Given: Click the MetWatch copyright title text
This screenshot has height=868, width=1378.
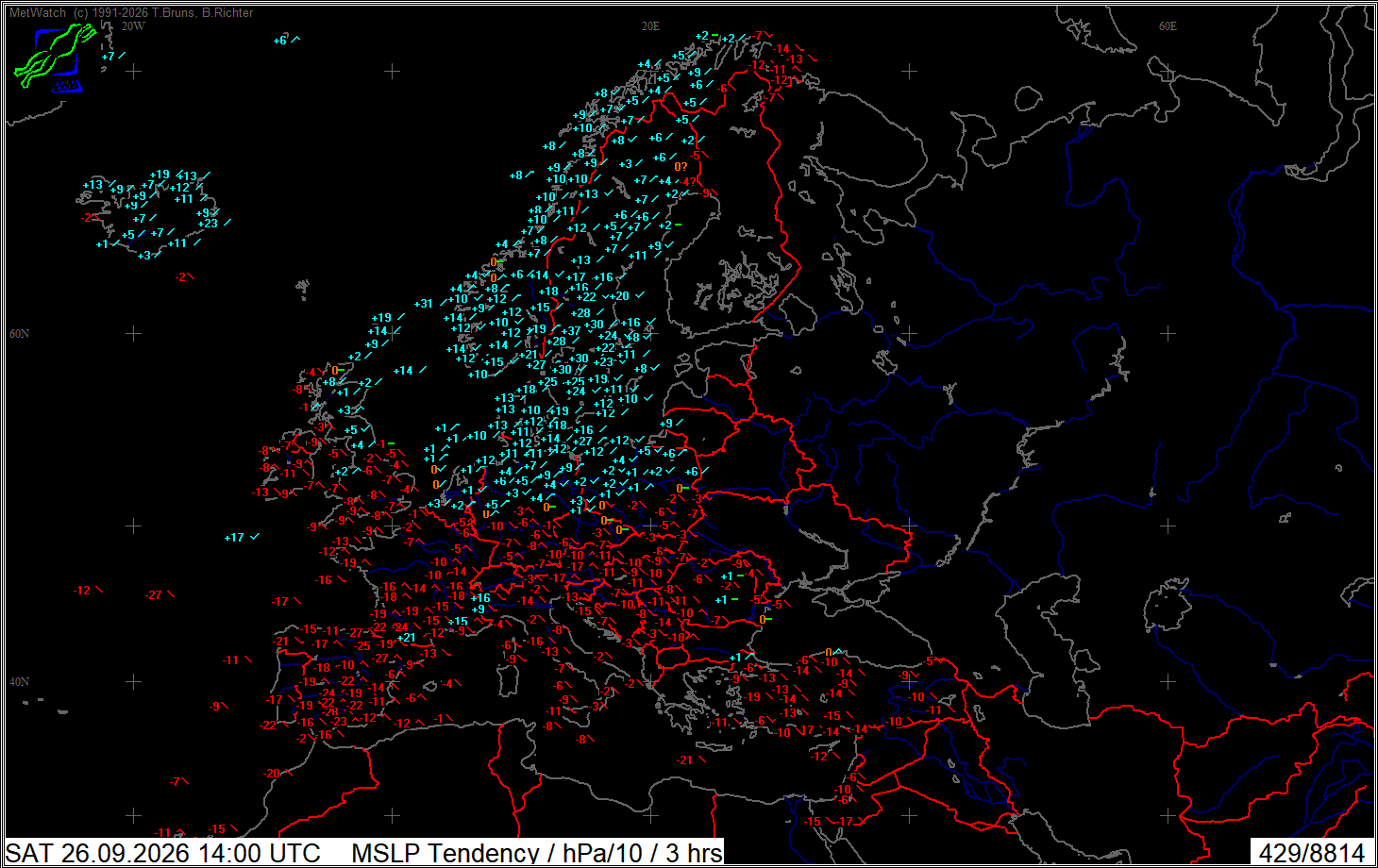Looking at the screenshot, I should coord(131,12).
